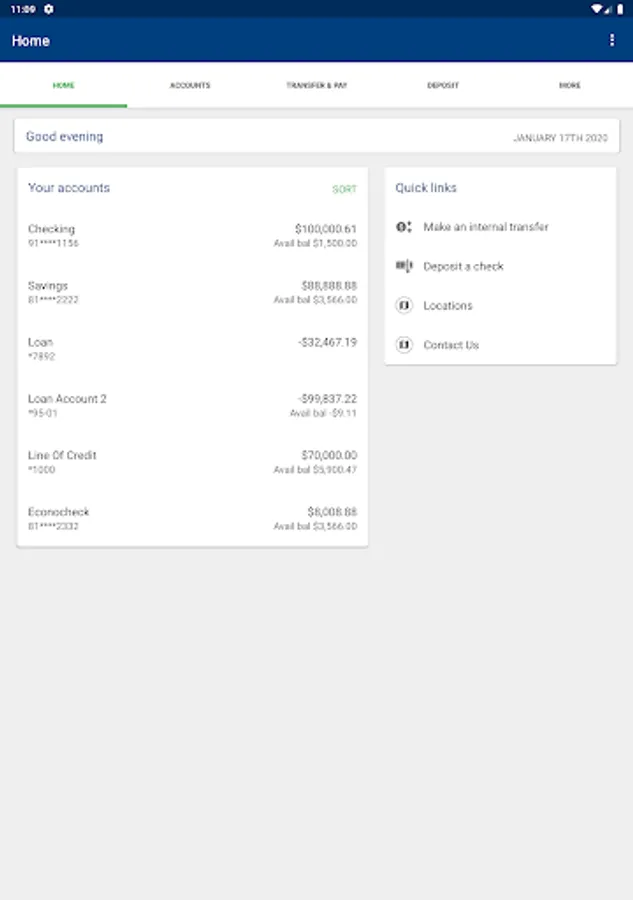Go to the Deposit tab

[443, 86]
